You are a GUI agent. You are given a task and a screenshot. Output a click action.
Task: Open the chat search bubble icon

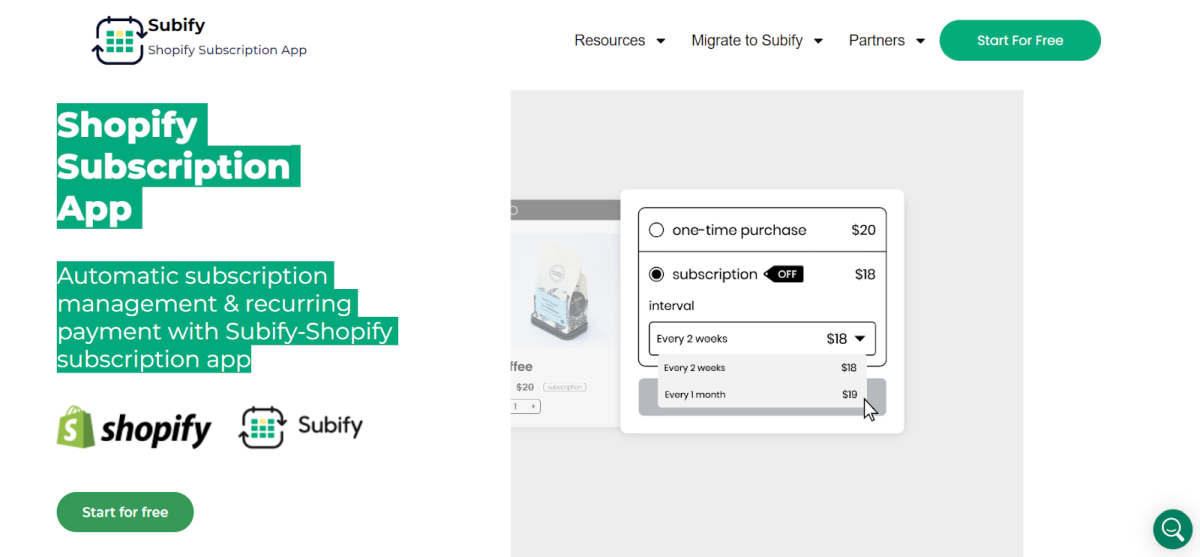click(x=1172, y=528)
